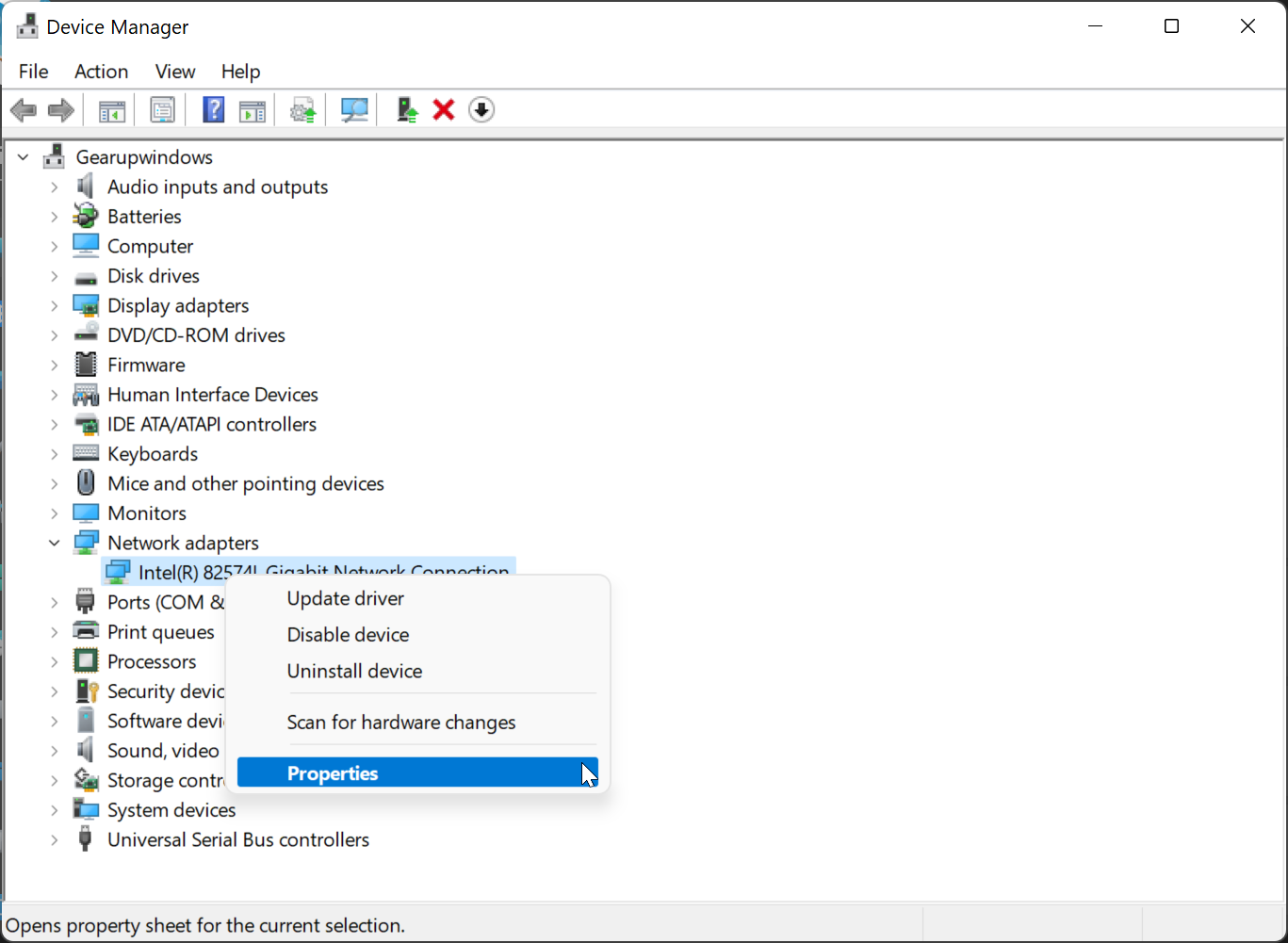Viewport: 1288px width, 943px height.
Task: Click the Batteries category icon
Action: (86, 216)
